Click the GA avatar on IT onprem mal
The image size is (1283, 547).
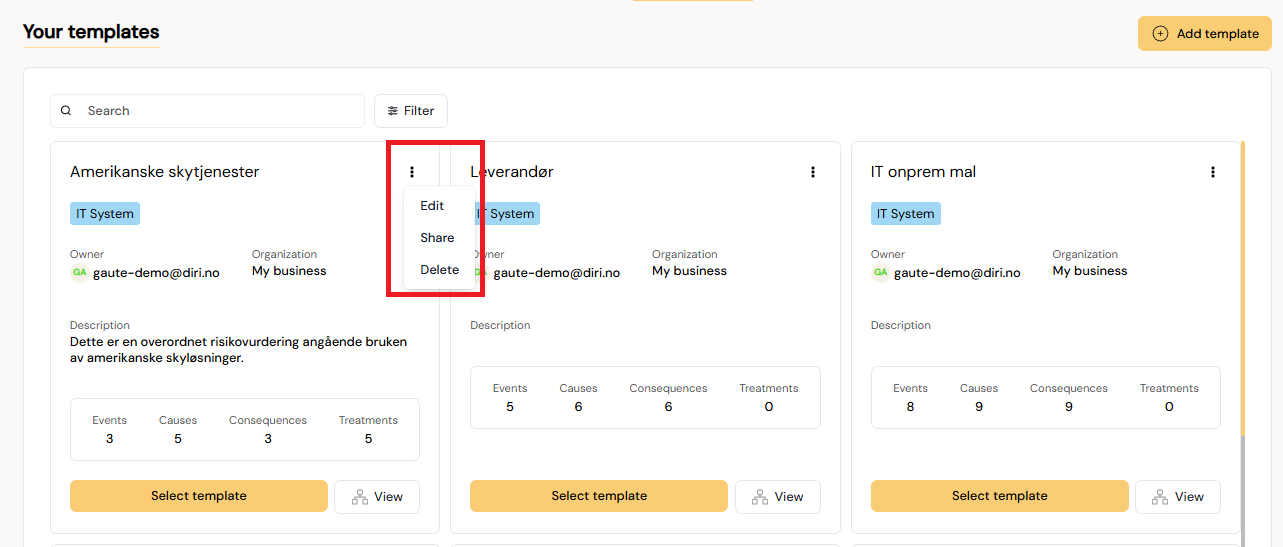tap(880, 272)
